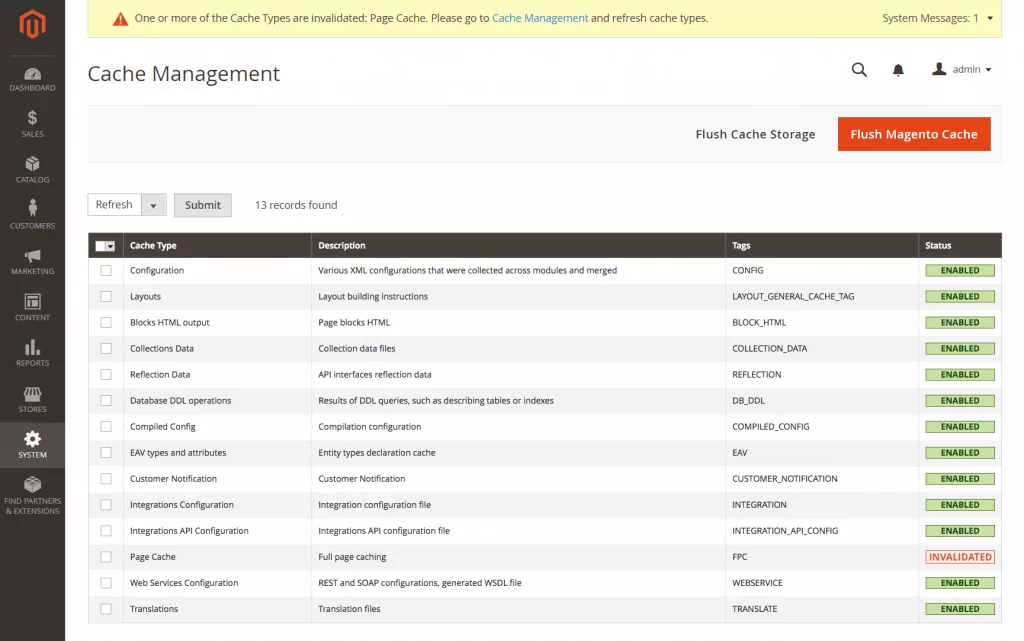This screenshot has height=641, width=1024.
Task: Check the Integrations Configuration checkbox
Action: coord(106,505)
